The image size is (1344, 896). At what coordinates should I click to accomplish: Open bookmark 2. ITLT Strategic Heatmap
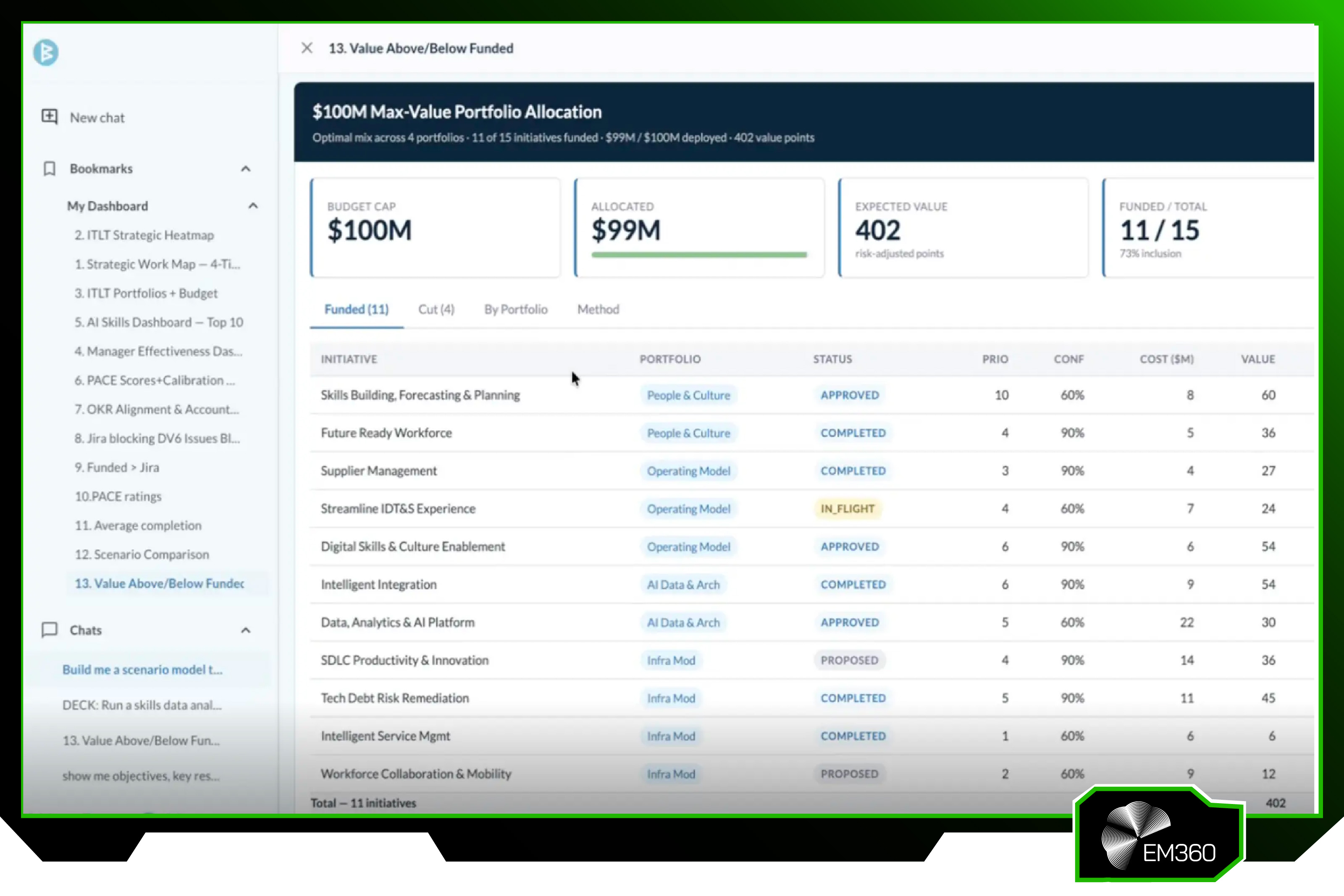(x=144, y=235)
